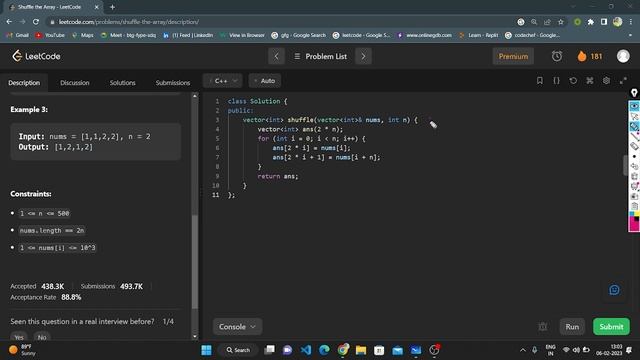Click the browser back button
640x360 pixels.
[x=9, y=22]
